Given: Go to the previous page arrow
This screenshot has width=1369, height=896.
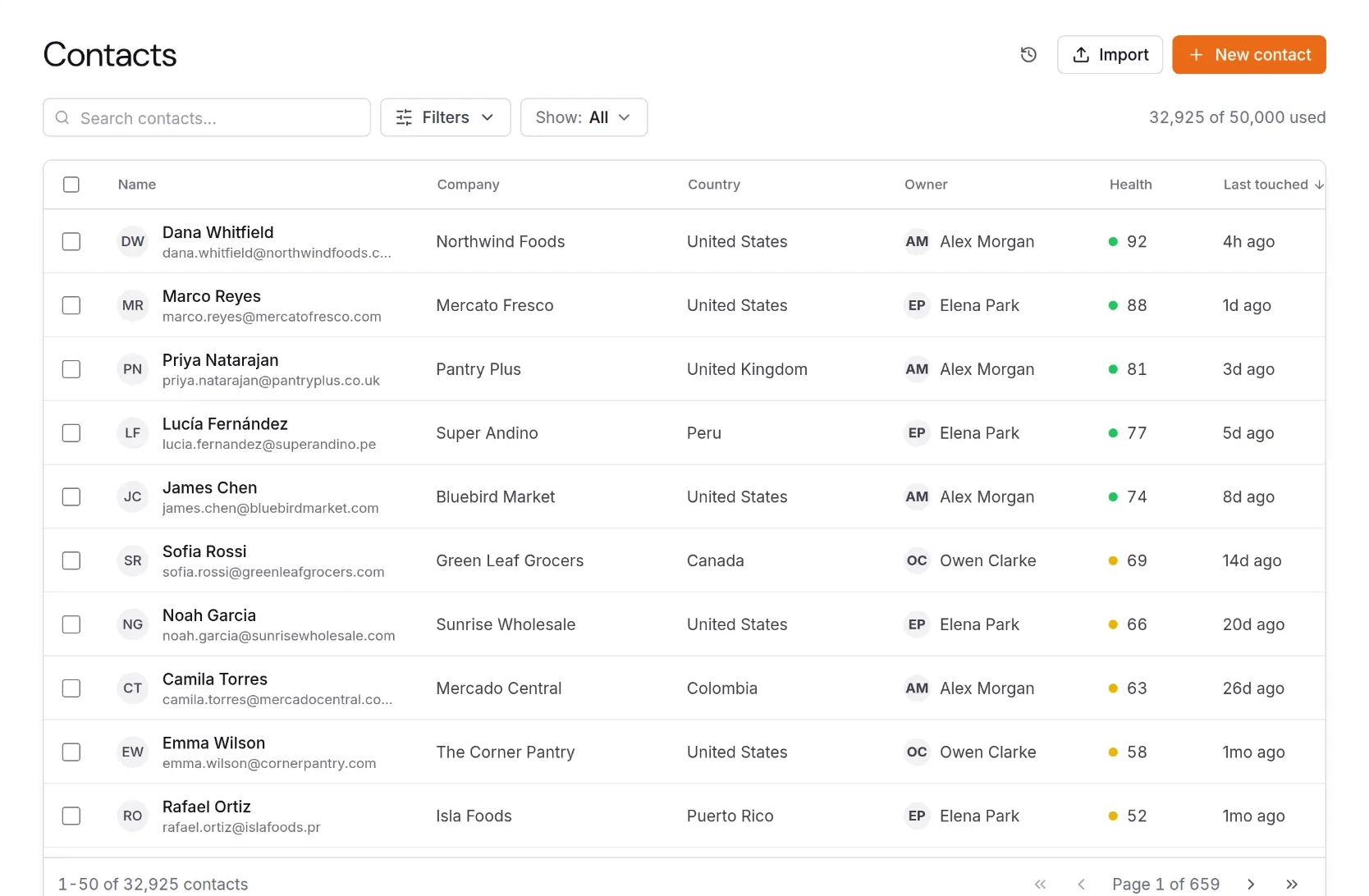Looking at the screenshot, I should point(1082,884).
